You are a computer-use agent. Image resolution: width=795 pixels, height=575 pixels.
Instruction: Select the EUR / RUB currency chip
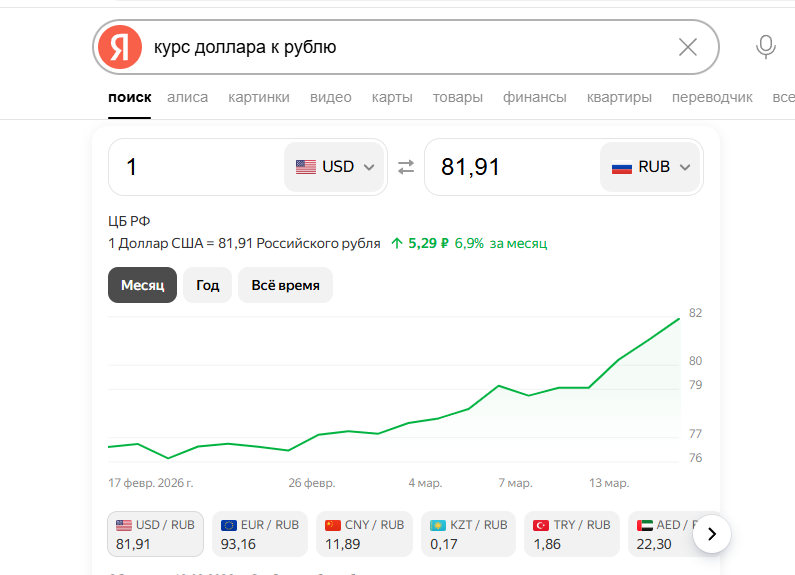click(259, 534)
